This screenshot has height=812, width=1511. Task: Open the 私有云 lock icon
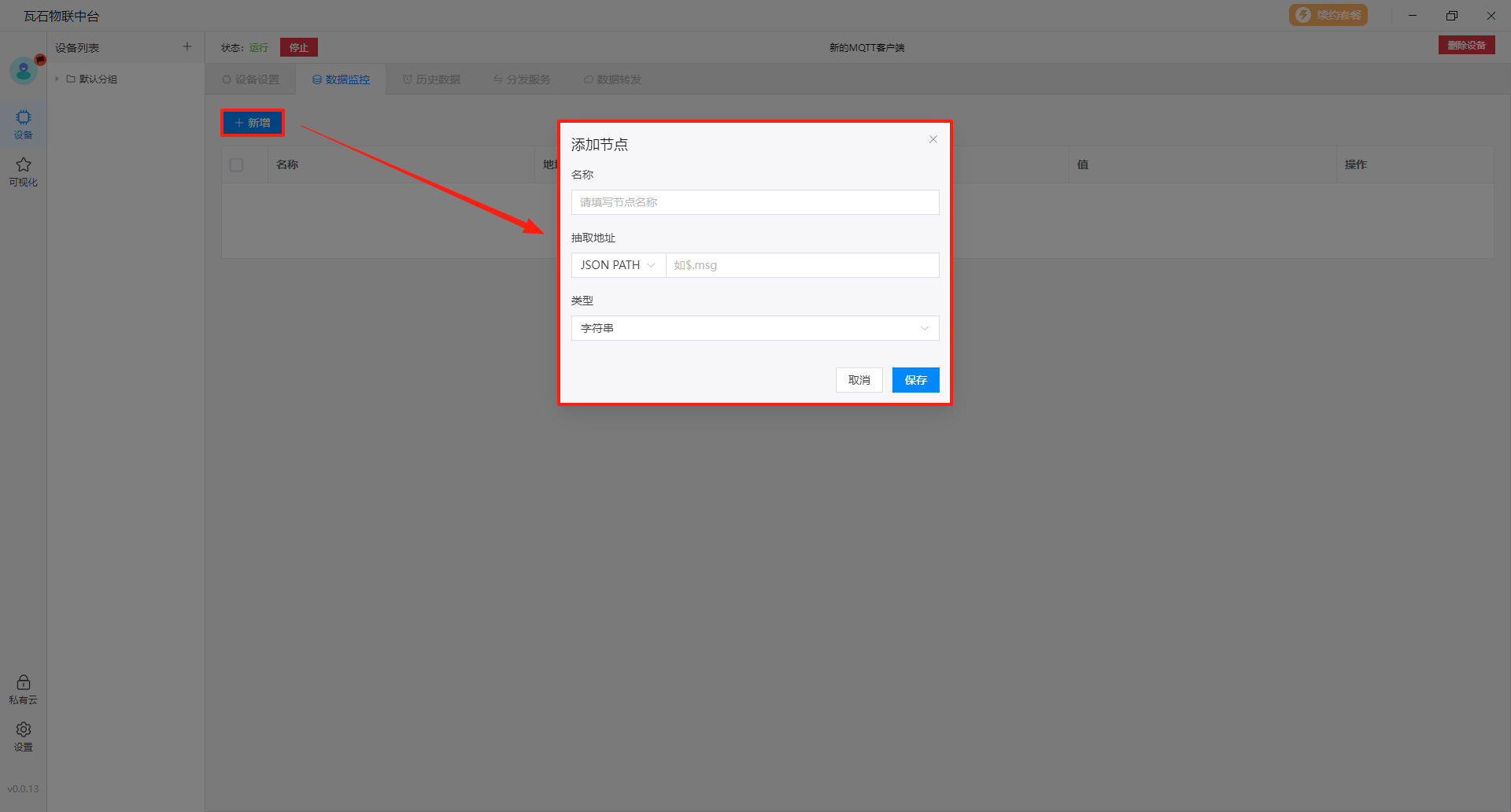[x=24, y=688]
